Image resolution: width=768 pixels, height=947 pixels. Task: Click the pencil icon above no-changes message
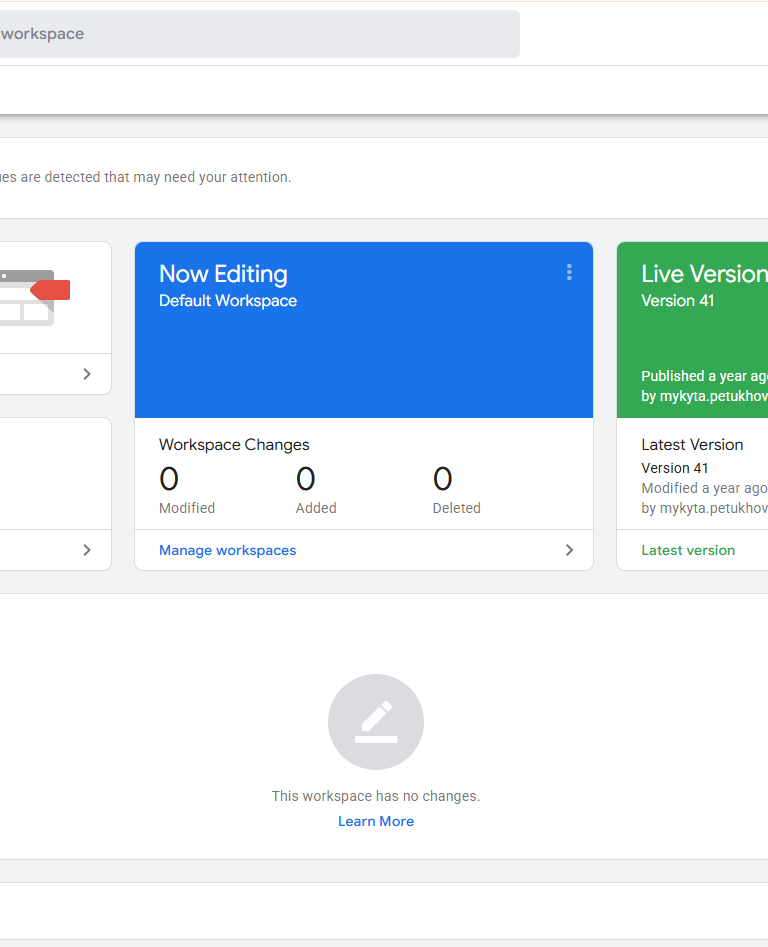pyautogui.click(x=376, y=722)
